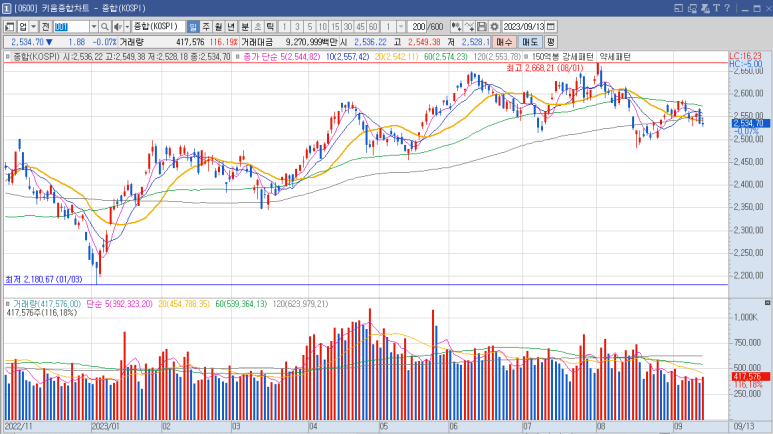Expand the dropdown beside the speaker icon
This screenshot has width=773, height=434.
(127, 27)
